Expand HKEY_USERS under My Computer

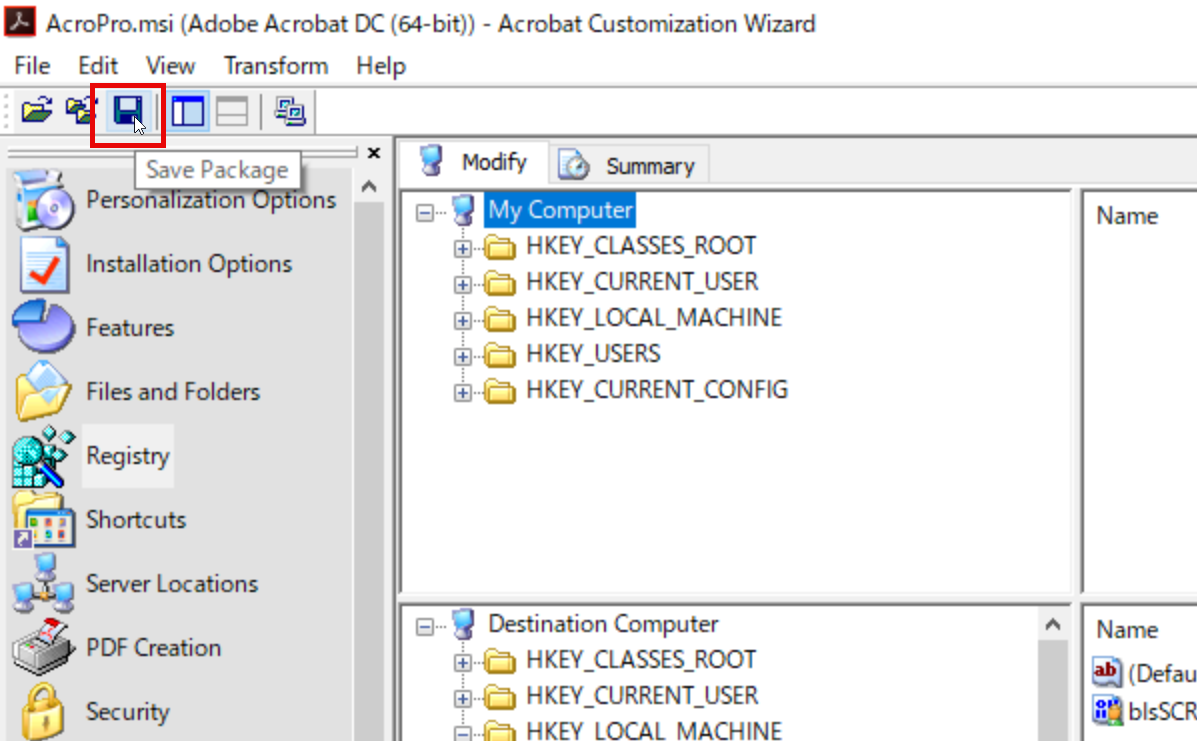pyautogui.click(x=462, y=354)
